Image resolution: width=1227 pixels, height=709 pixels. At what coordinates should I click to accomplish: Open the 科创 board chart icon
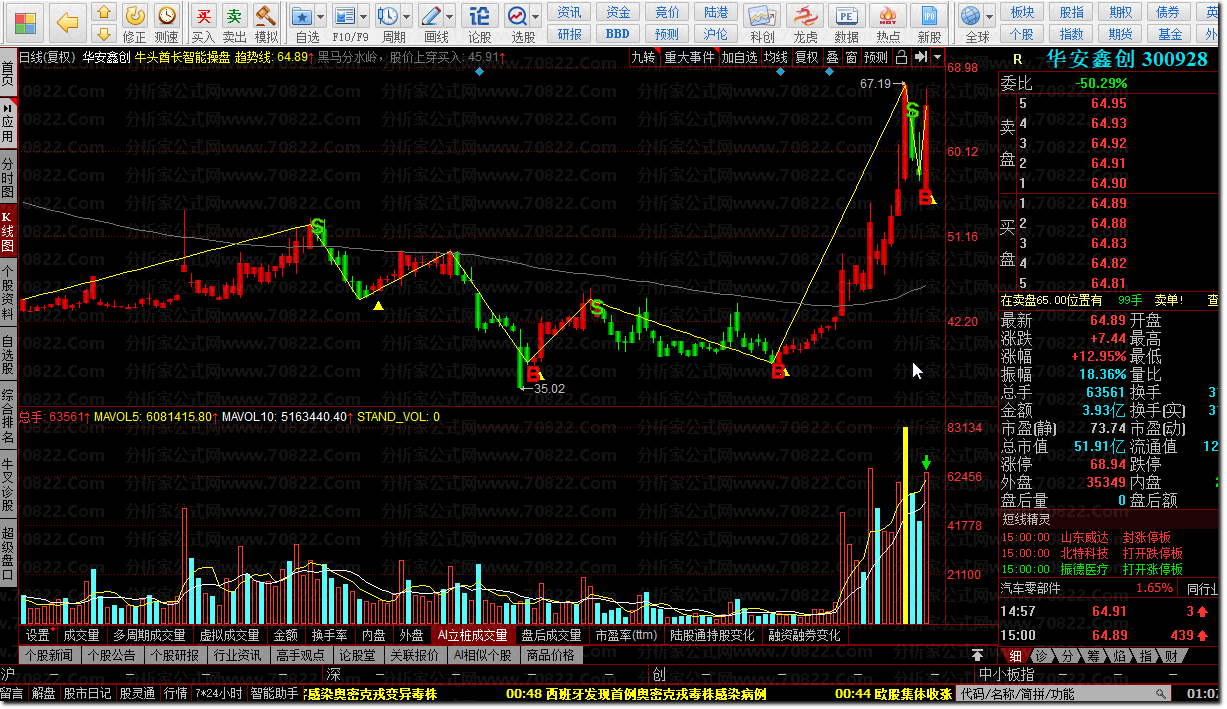pyautogui.click(x=762, y=23)
